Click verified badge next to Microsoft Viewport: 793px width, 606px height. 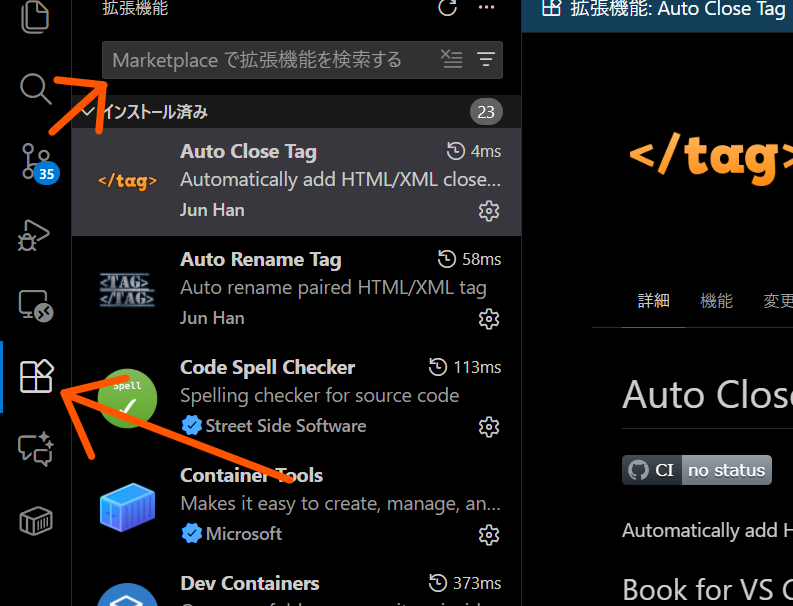click(192, 534)
